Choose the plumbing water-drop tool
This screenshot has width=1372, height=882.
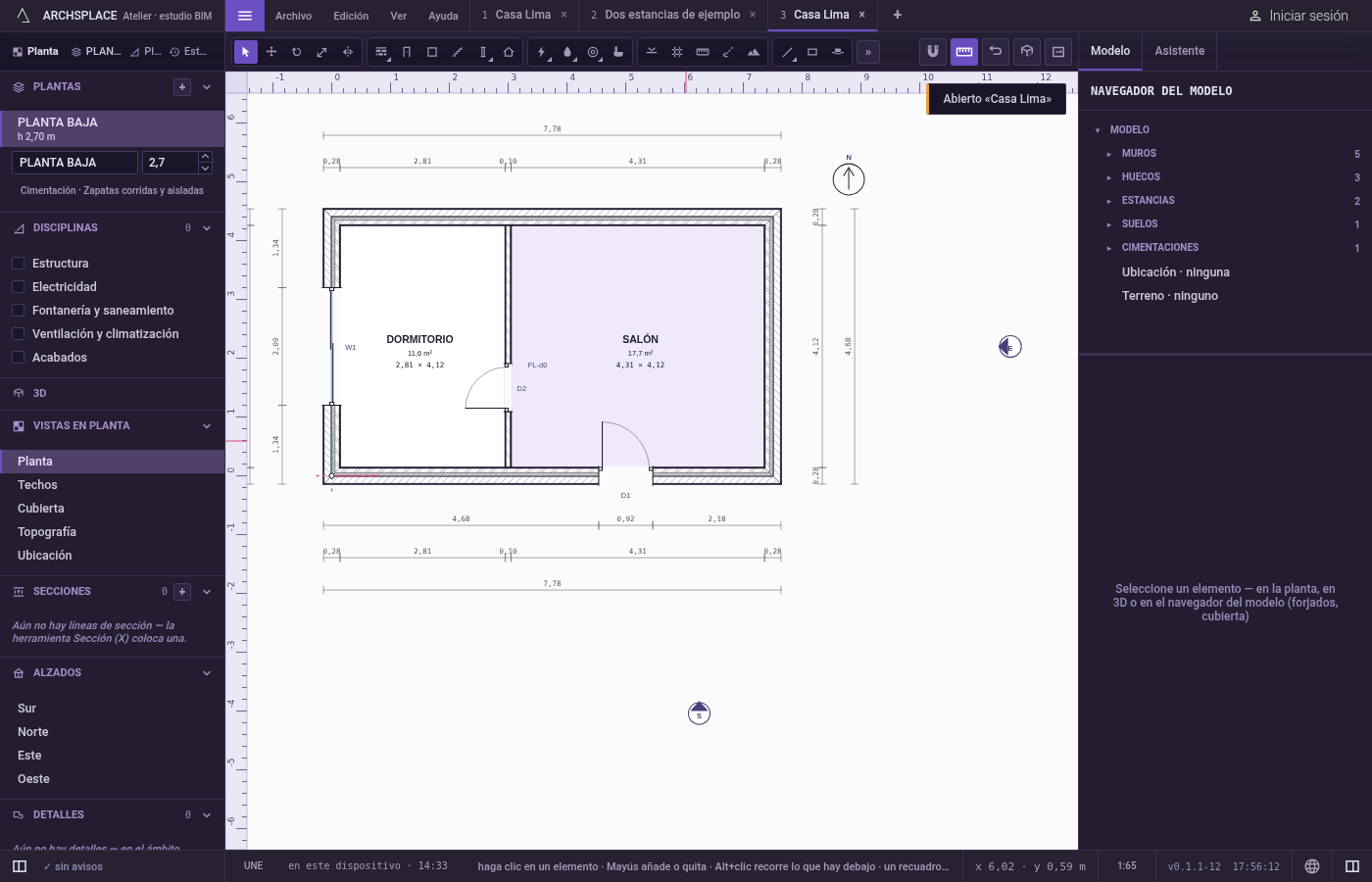(x=567, y=52)
